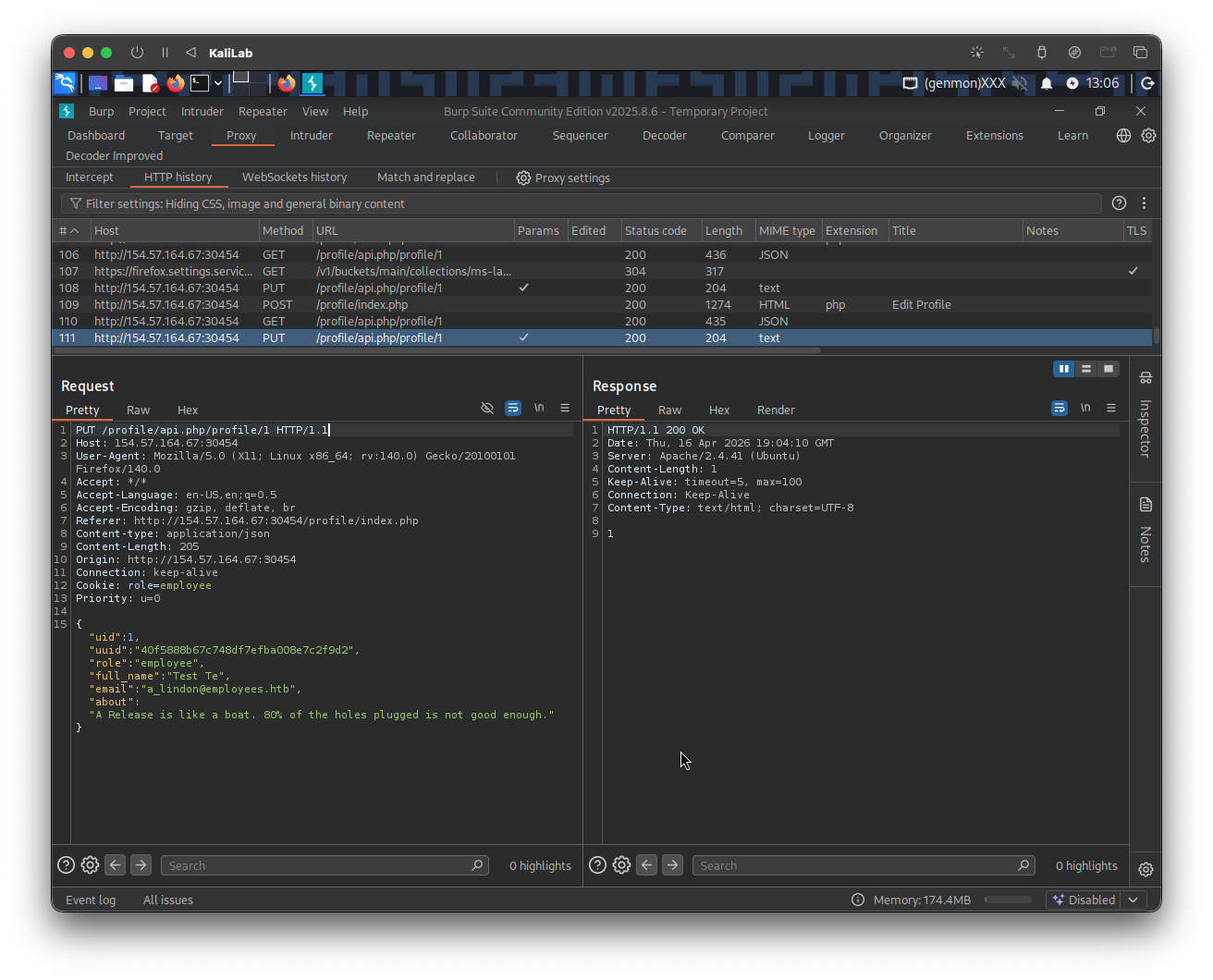This screenshot has width=1213, height=980.
Task: Click the filter funnel icon
Action: tap(76, 203)
